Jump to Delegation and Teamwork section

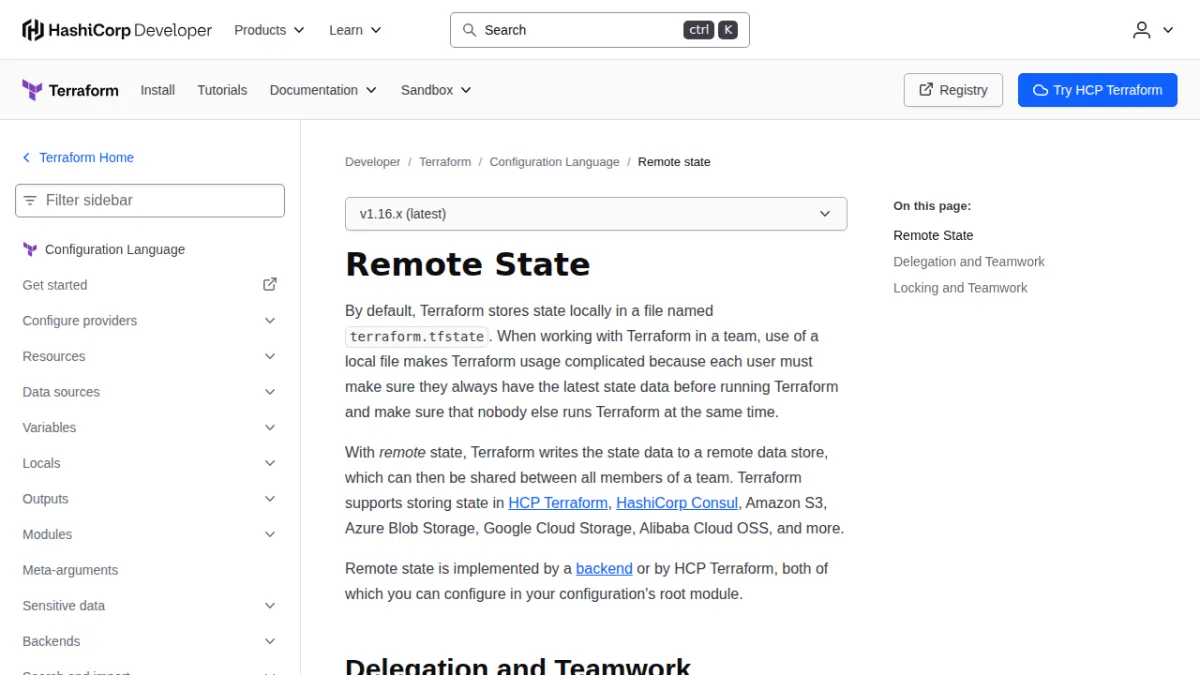click(969, 262)
